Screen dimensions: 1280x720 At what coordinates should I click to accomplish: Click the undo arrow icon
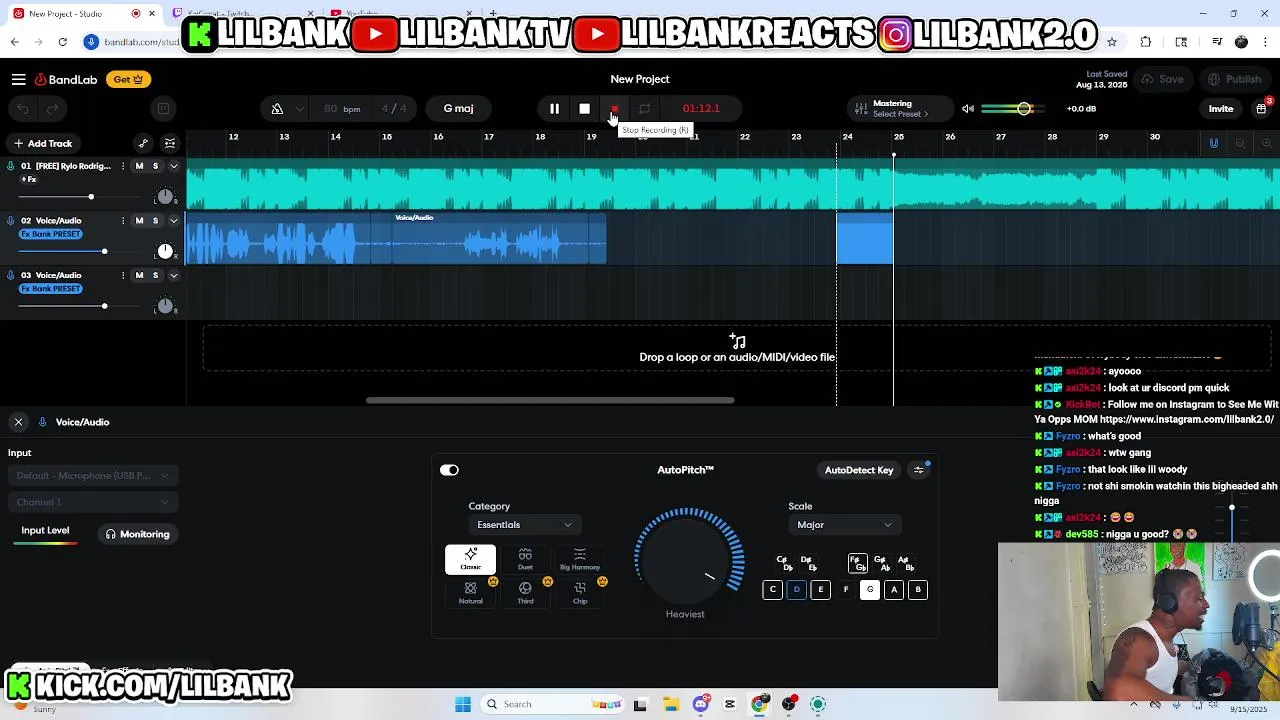(x=23, y=108)
